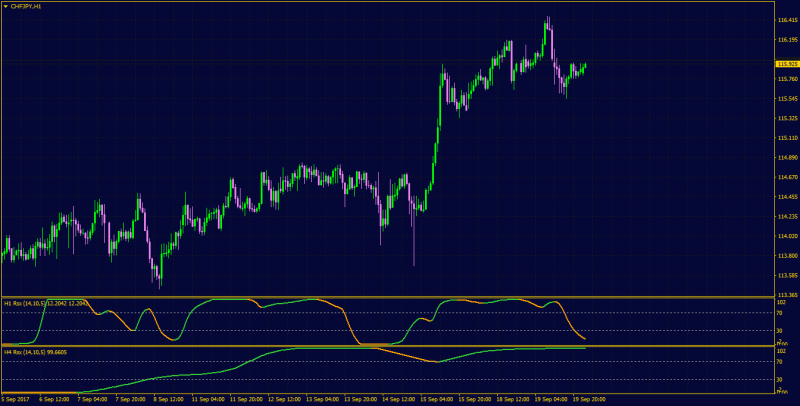800x406 pixels.
Task: Click the 11 Sep 04:00 time axis label
Action: [x=208, y=399]
